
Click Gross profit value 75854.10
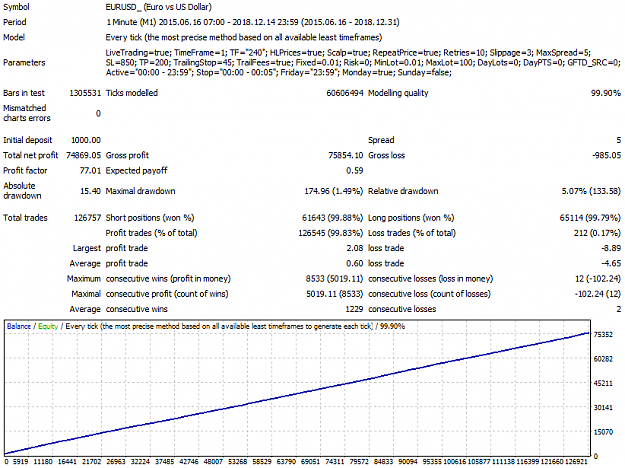point(346,155)
